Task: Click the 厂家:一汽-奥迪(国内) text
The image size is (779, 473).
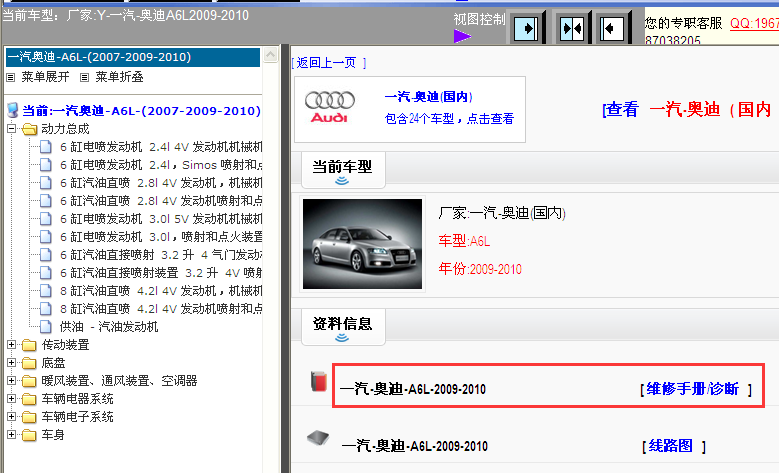Action: pyautogui.click(x=502, y=213)
